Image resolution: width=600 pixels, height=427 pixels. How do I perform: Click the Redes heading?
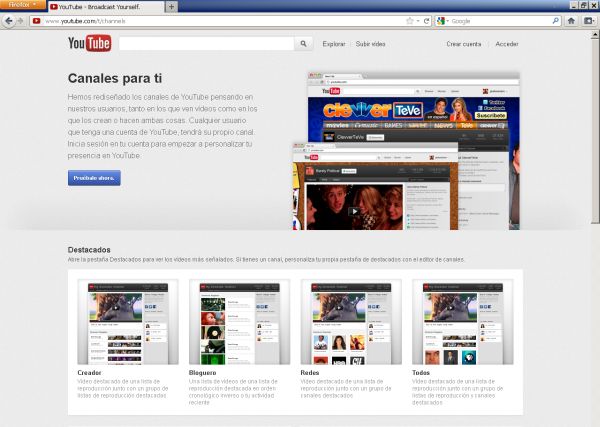[310, 373]
